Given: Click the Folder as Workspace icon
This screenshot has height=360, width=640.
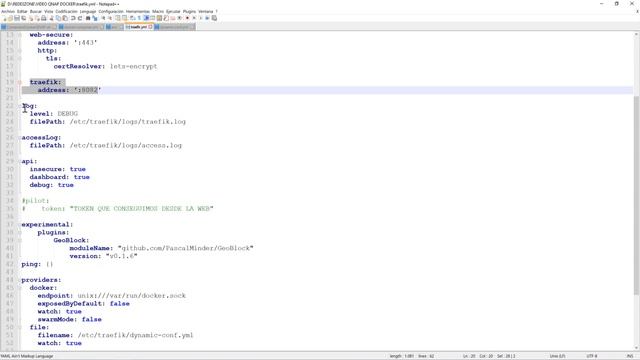Looking at the screenshot, I should (x=173, y=18).
